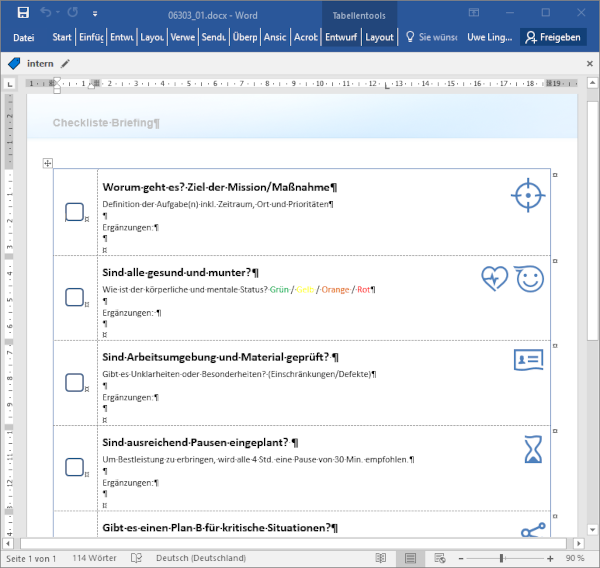The height and width of the screenshot is (568, 600).
Task: Click the crosshair target icon in the table
Action: [528, 195]
